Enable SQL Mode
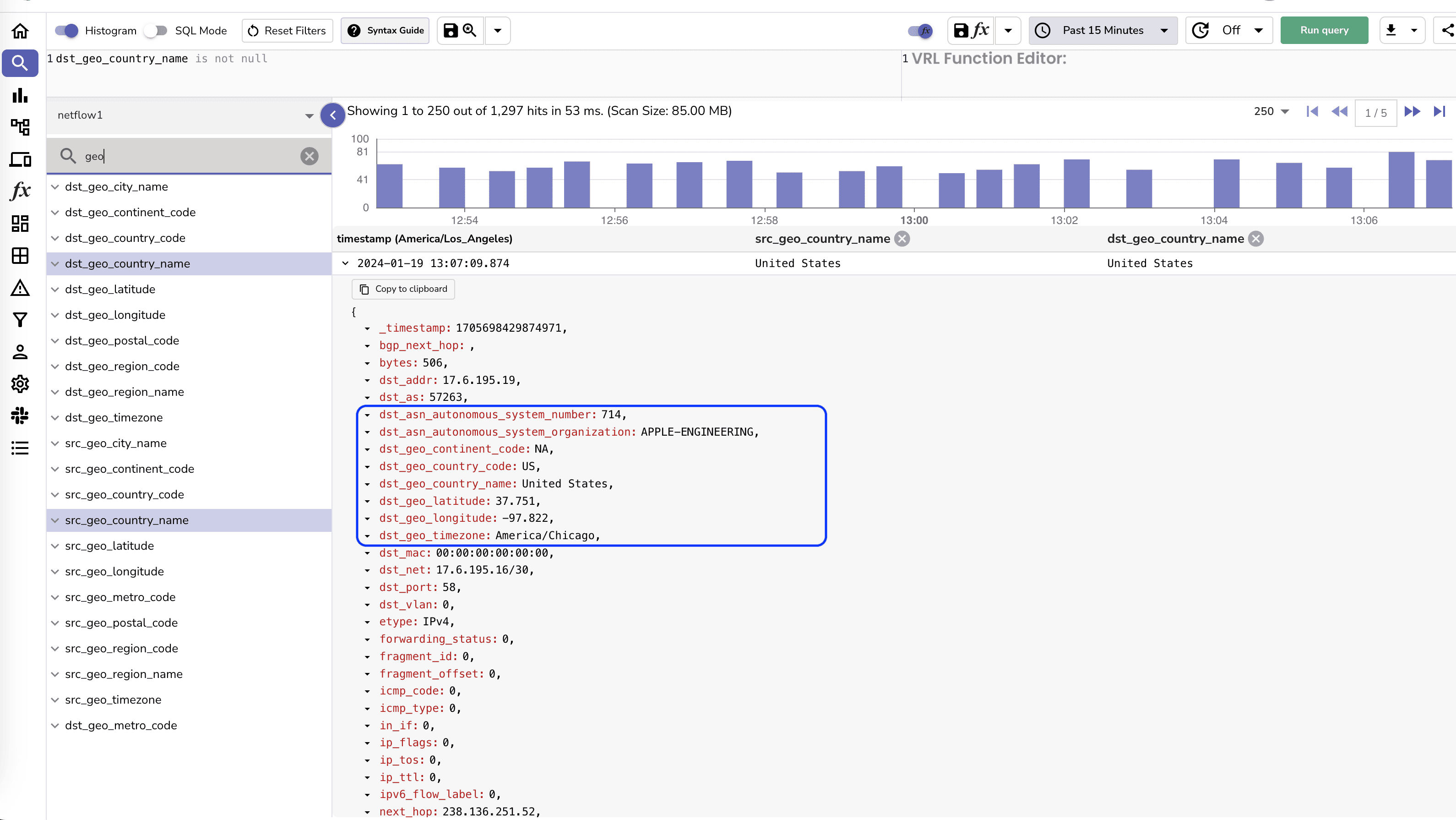This screenshot has height=820, width=1456. (x=155, y=31)
